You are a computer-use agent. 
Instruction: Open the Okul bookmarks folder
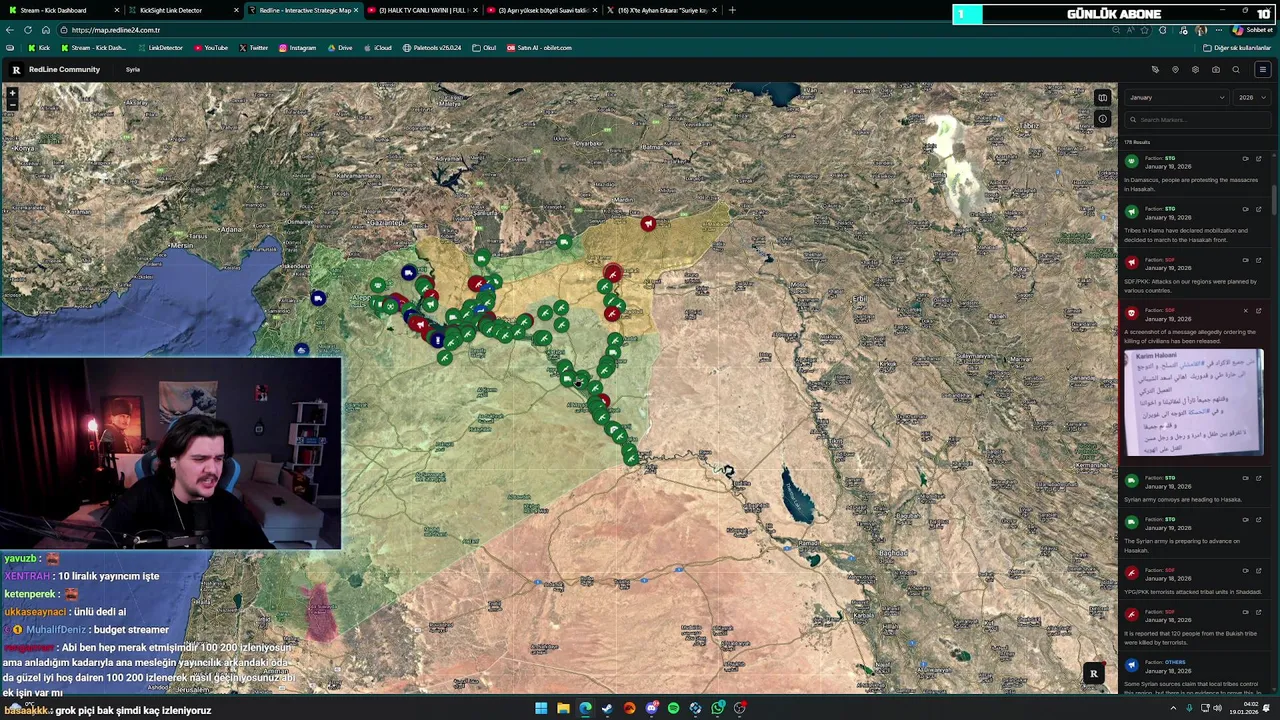[485, 48]
